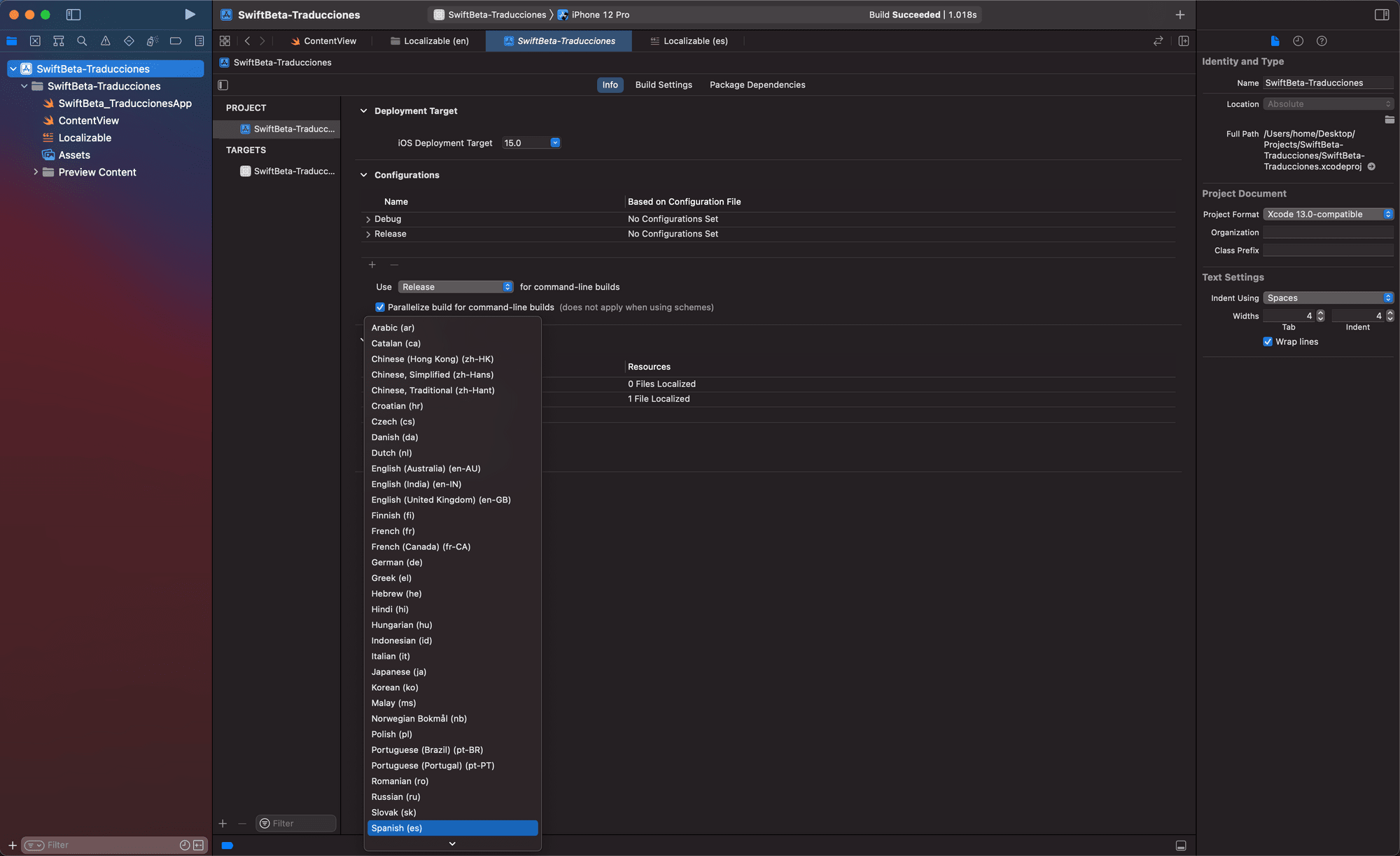The image size is (1400, 856).
Task: Open the Breakpoint navigator
Action: point(176,41)
